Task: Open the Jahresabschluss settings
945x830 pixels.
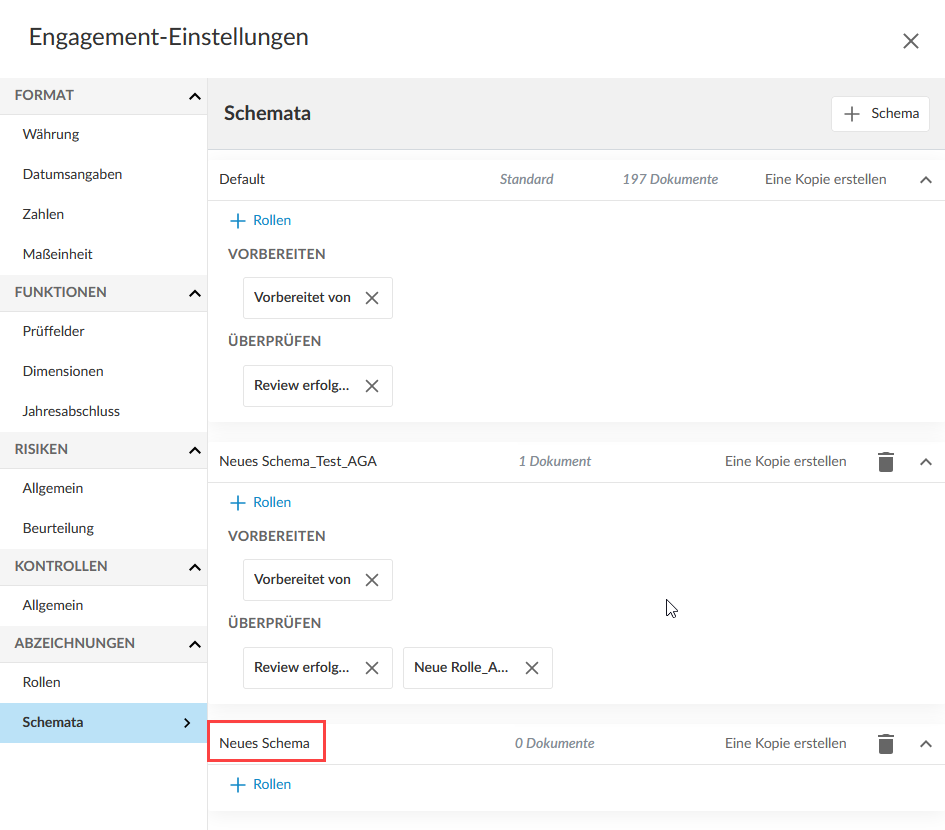Action: [104, 411]
